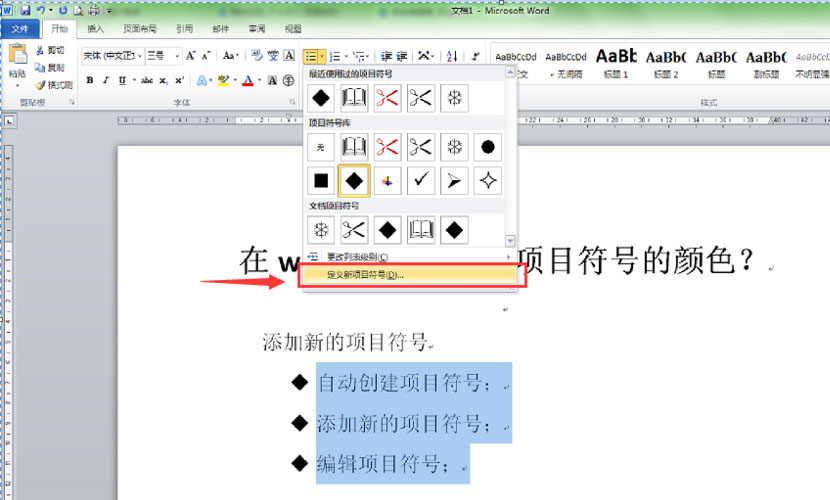Apply the 副标题 (Subtitle) style

(766, 63)
